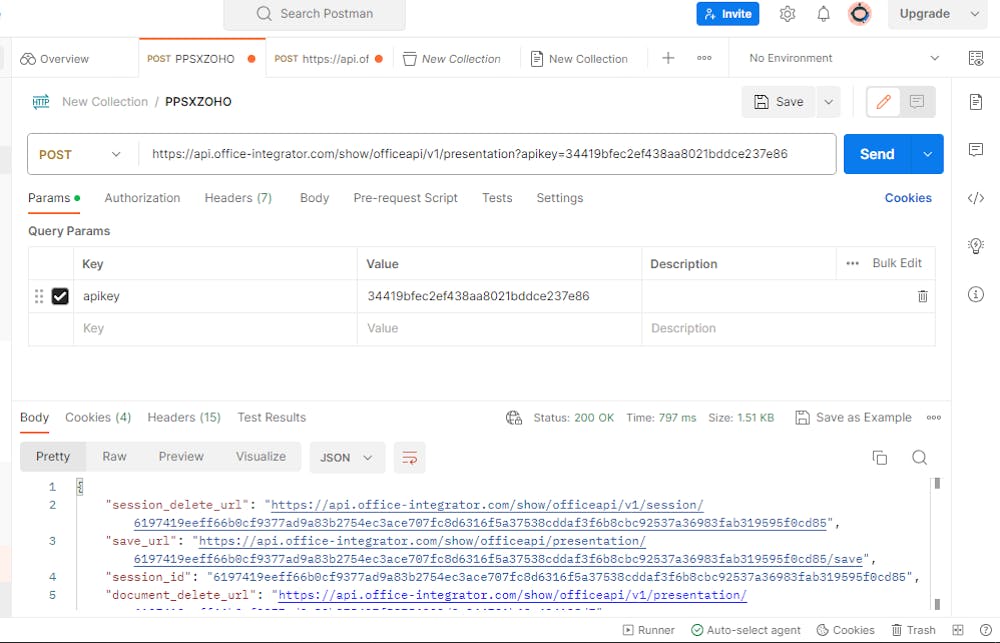Open the No Environment dropdown
The width and height of the screenshot is (1000, 643).
[840, 58]
